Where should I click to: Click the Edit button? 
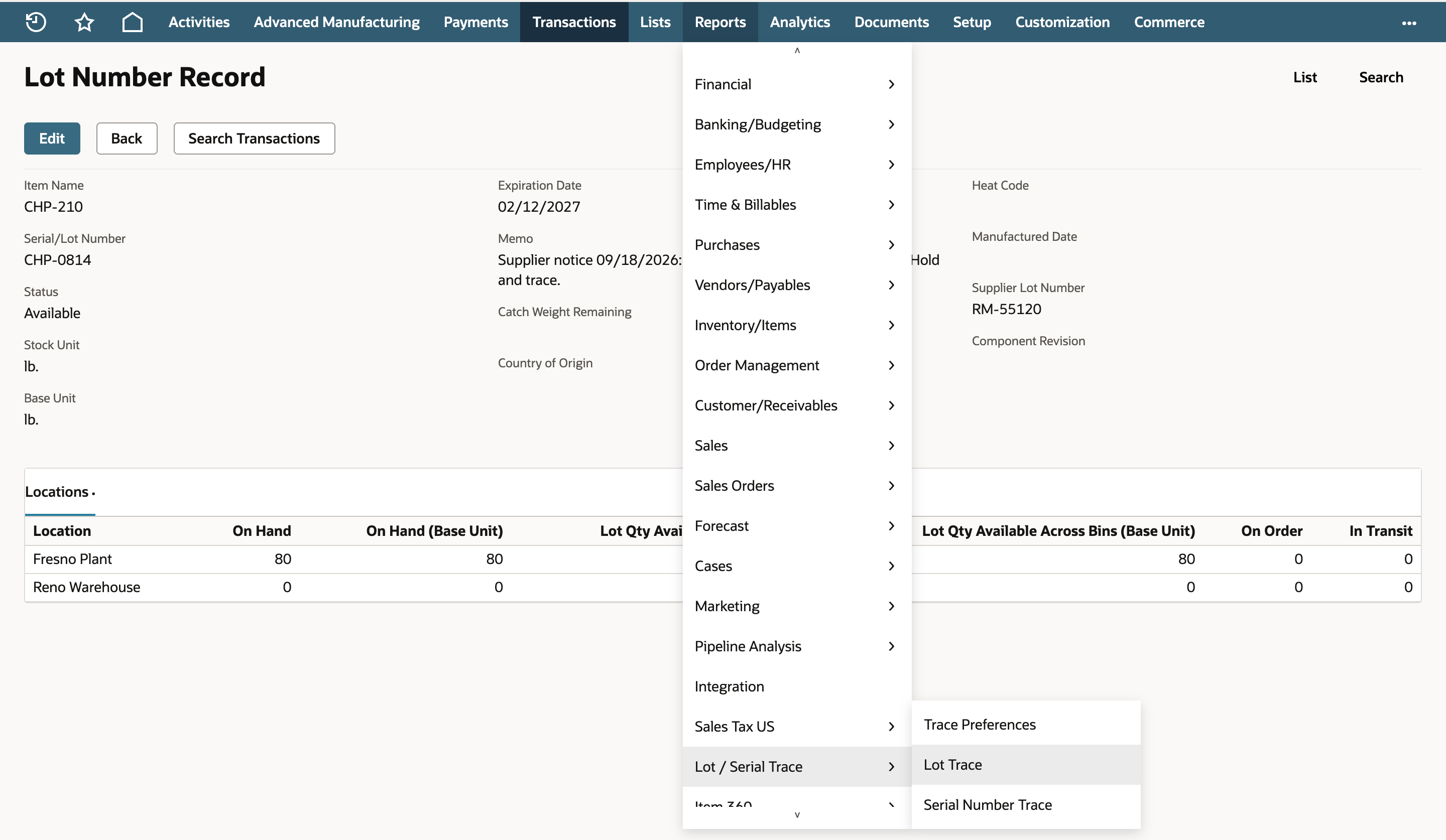pyautogui.click(x=52, y=138)
